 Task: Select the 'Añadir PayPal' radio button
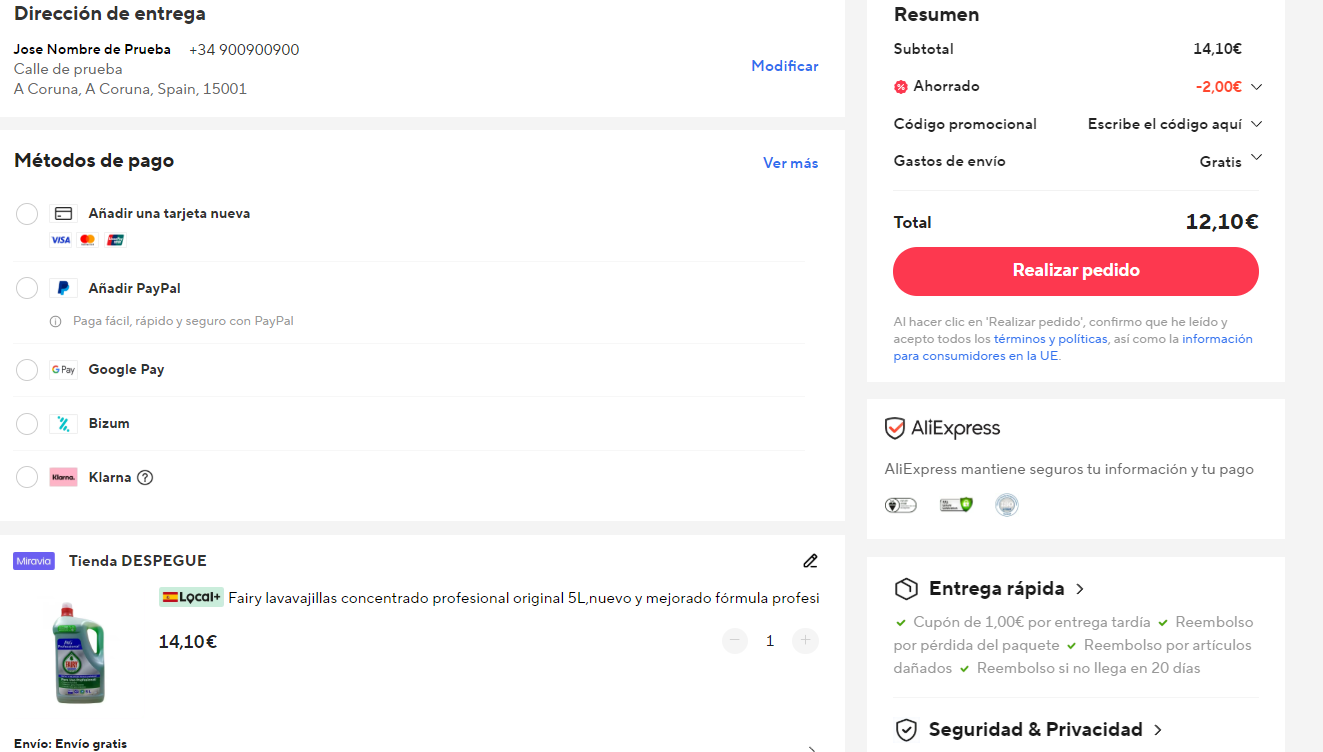coord(27,289)
